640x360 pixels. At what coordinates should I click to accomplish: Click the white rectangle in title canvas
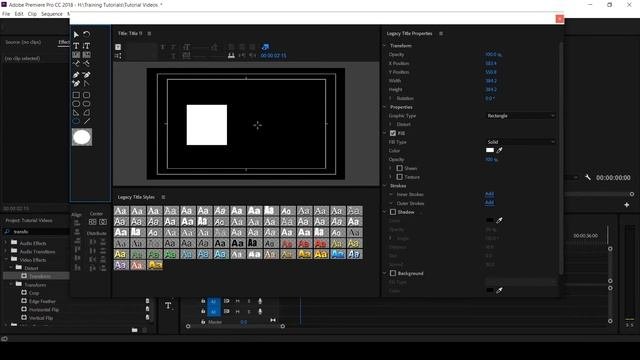[207, 125]
